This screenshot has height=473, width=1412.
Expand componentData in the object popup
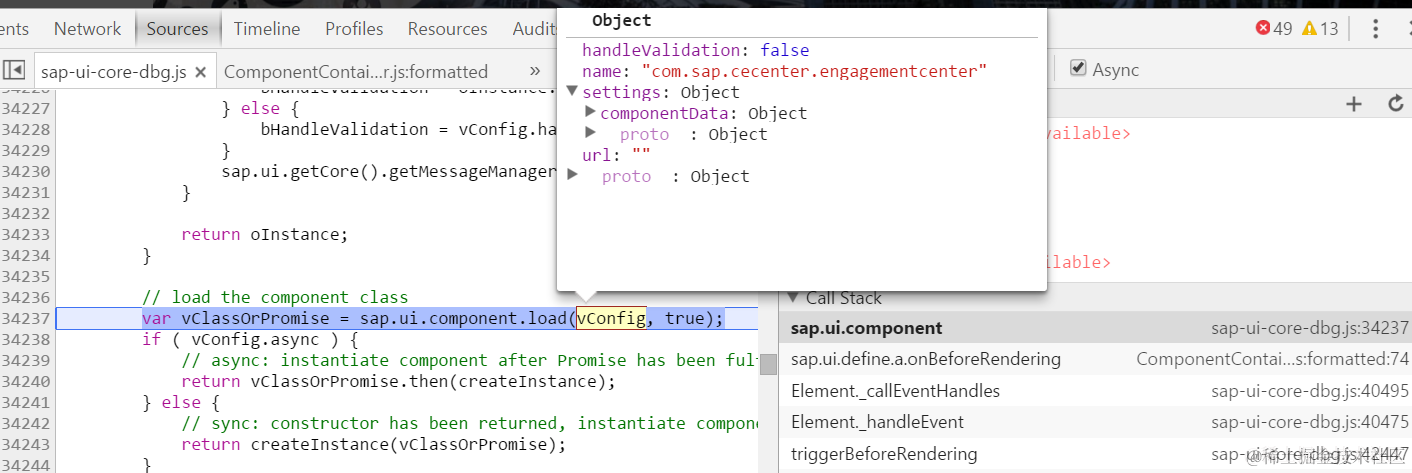point(590,112)
